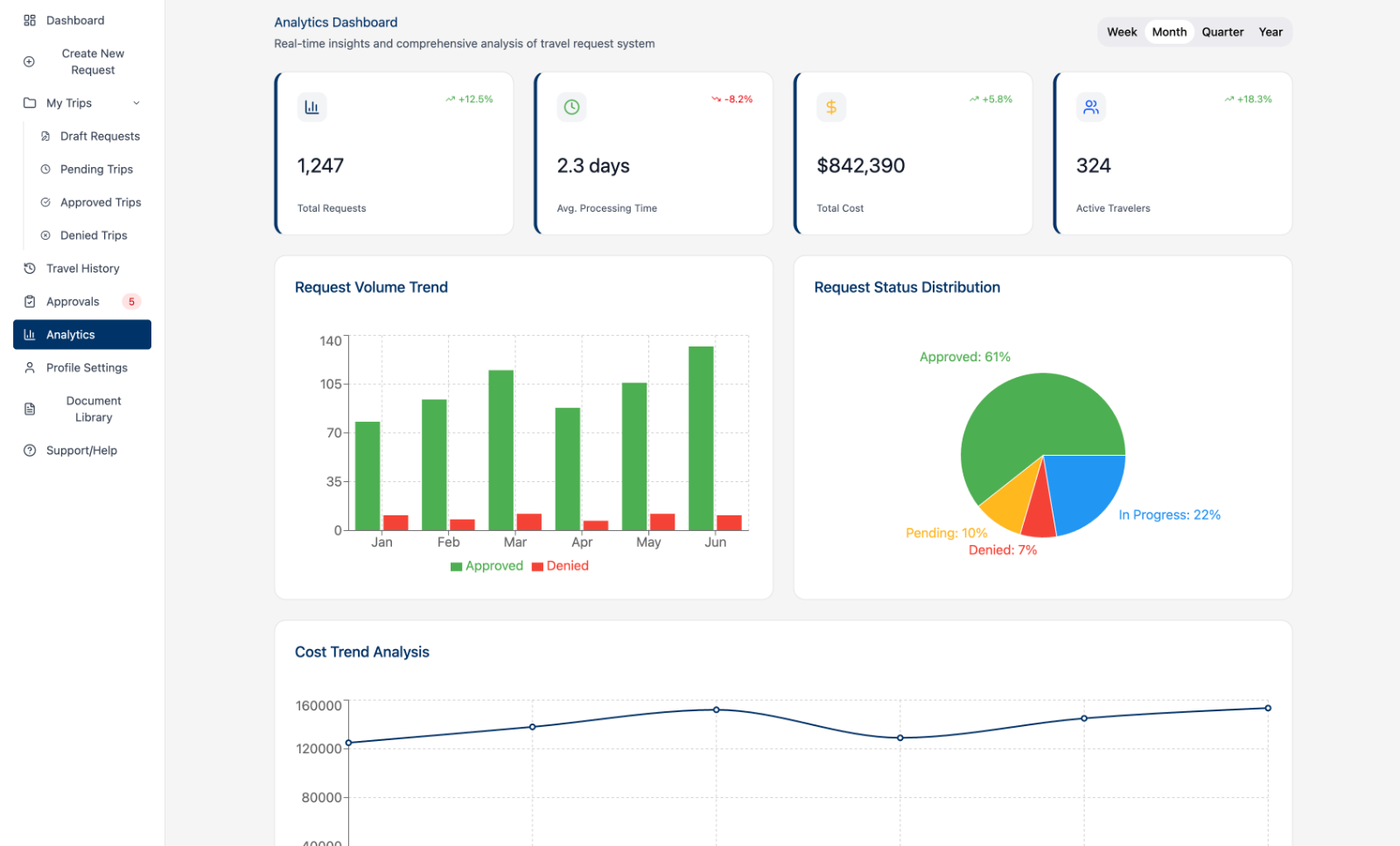Switch to Week time range
The width and height of the screenshot is (1400, 846).
(1122, 31)
